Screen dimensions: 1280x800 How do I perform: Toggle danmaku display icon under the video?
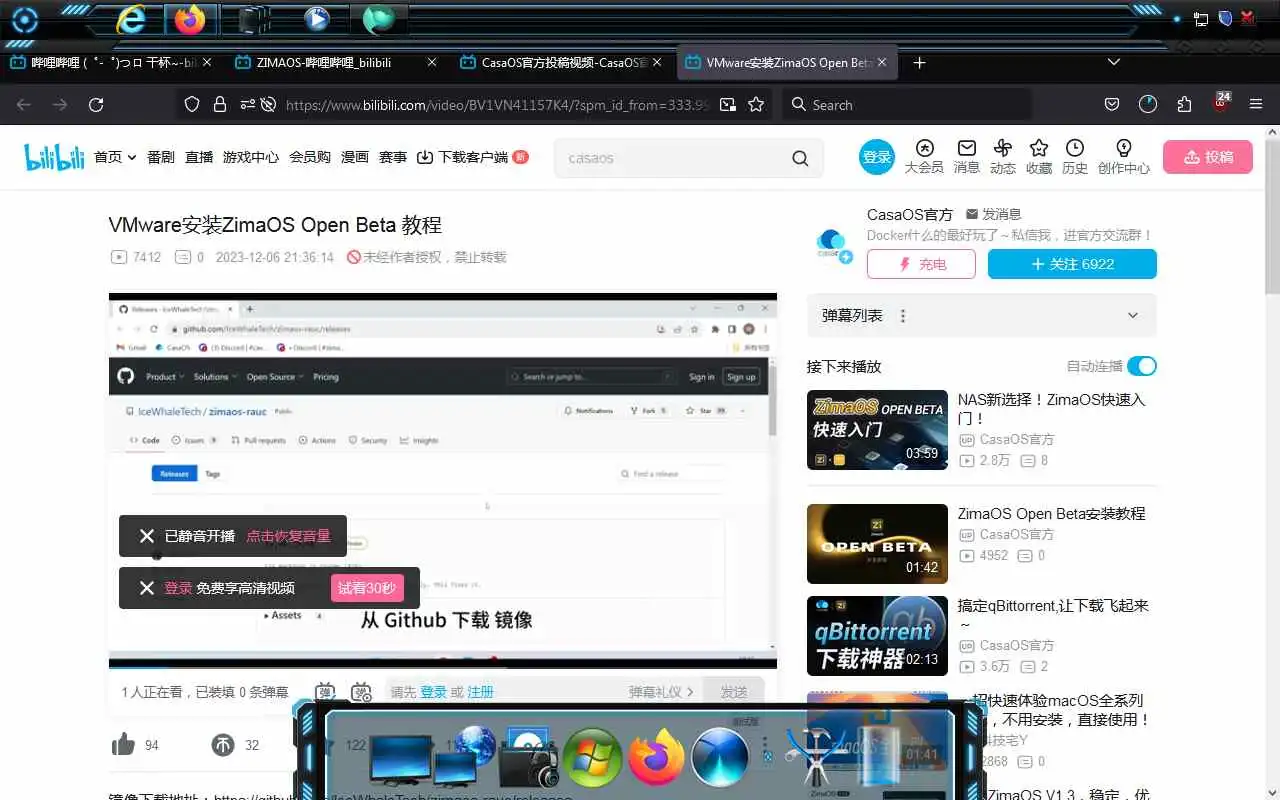pyautogui.click(x=325, y=692)
